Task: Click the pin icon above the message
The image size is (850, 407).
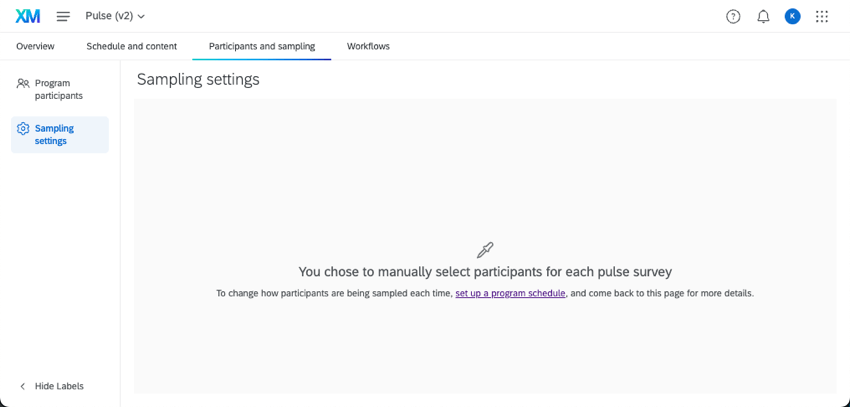Action: 485,250
